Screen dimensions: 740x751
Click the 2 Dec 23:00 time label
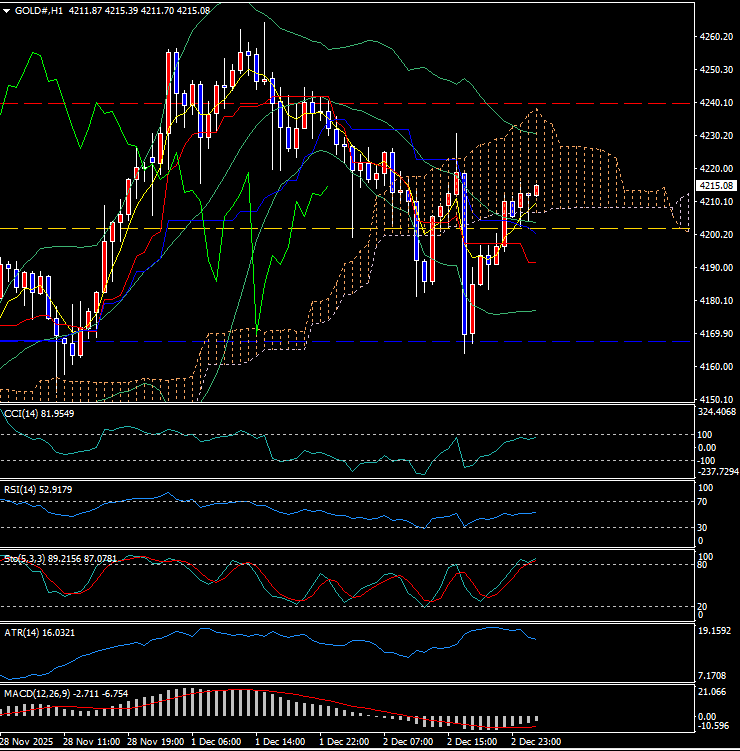click(536, 743)
